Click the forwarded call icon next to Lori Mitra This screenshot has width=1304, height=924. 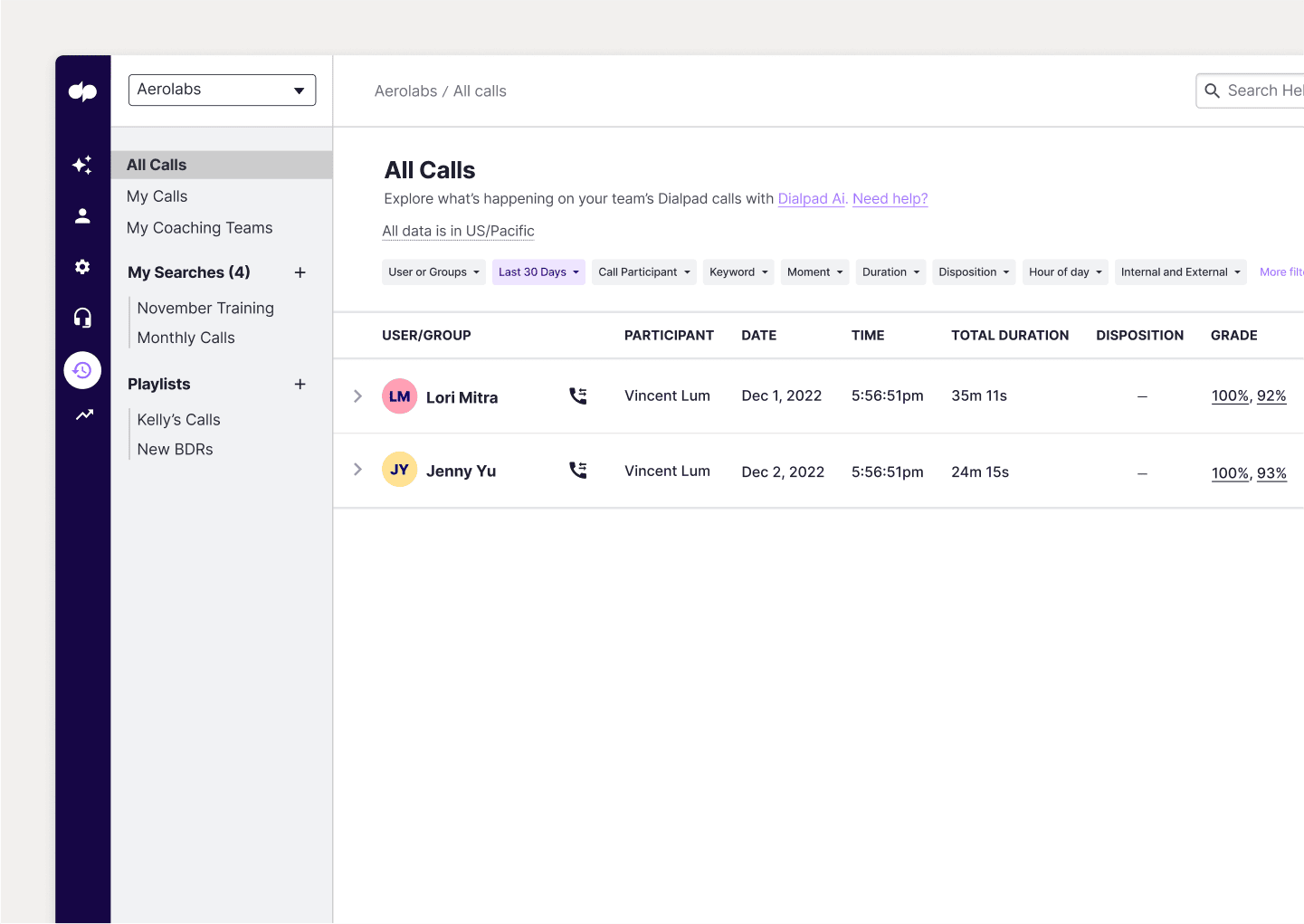[x=577, y=395]
